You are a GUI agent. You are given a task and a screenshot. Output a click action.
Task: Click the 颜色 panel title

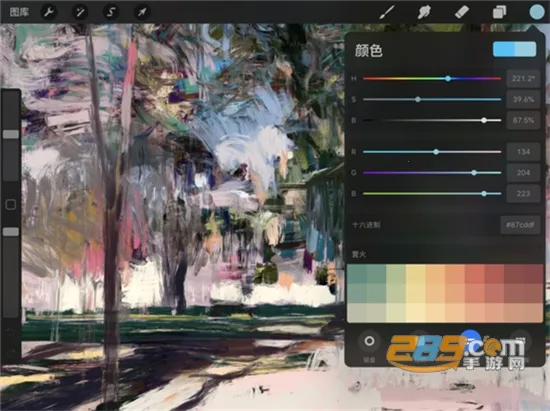[x=368, y=50]
